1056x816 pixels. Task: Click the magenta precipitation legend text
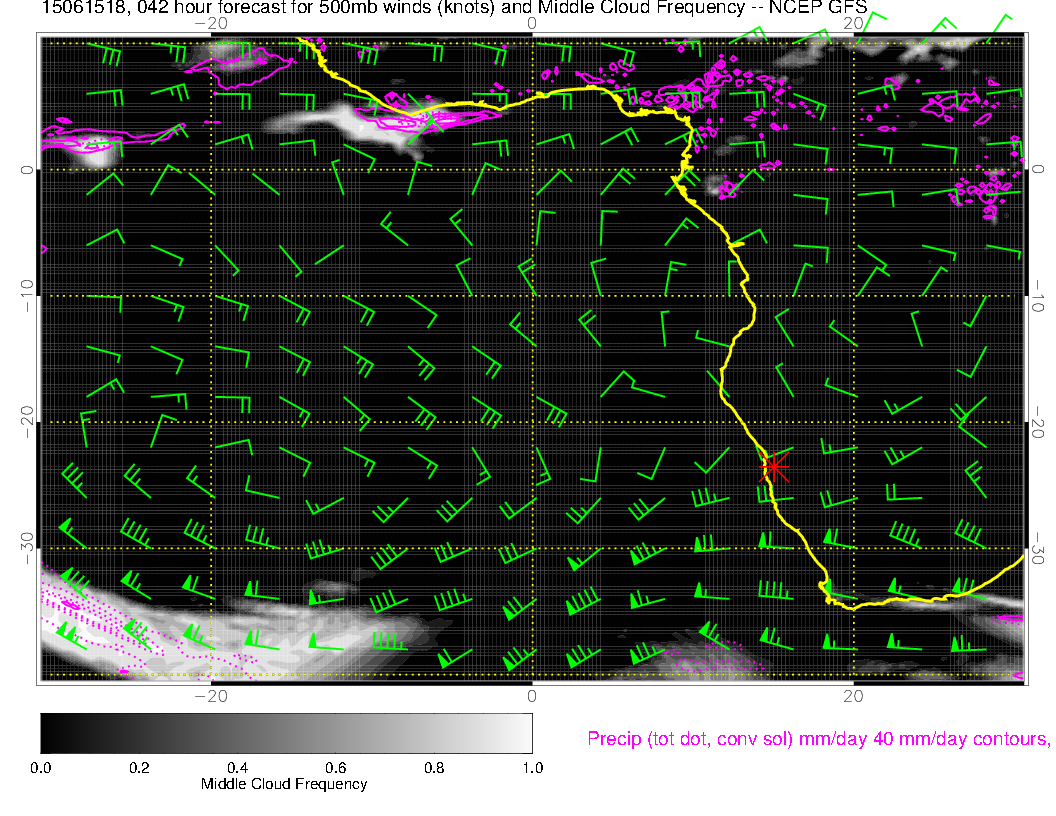(818, 740)
